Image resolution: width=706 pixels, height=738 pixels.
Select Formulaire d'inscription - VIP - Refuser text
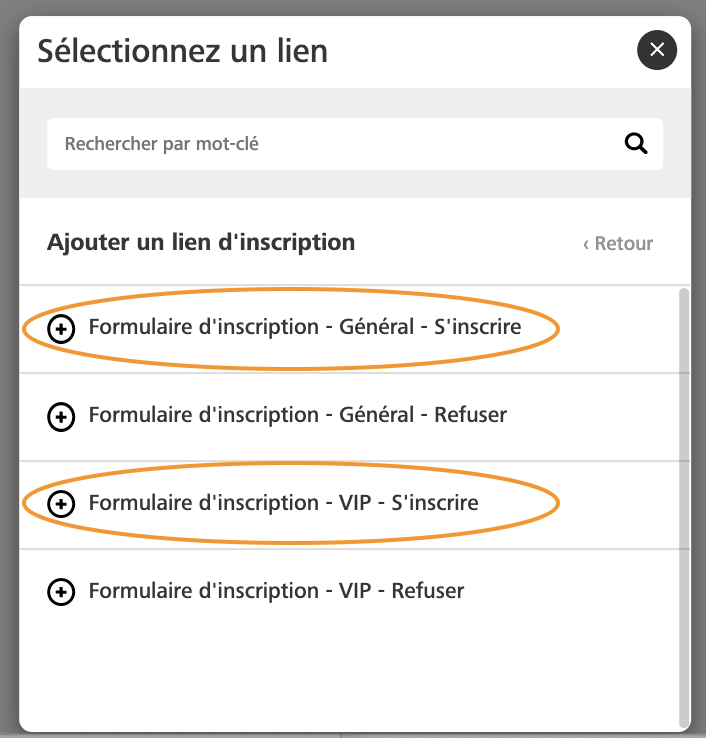pyautogui.click(x=277, y=591)
